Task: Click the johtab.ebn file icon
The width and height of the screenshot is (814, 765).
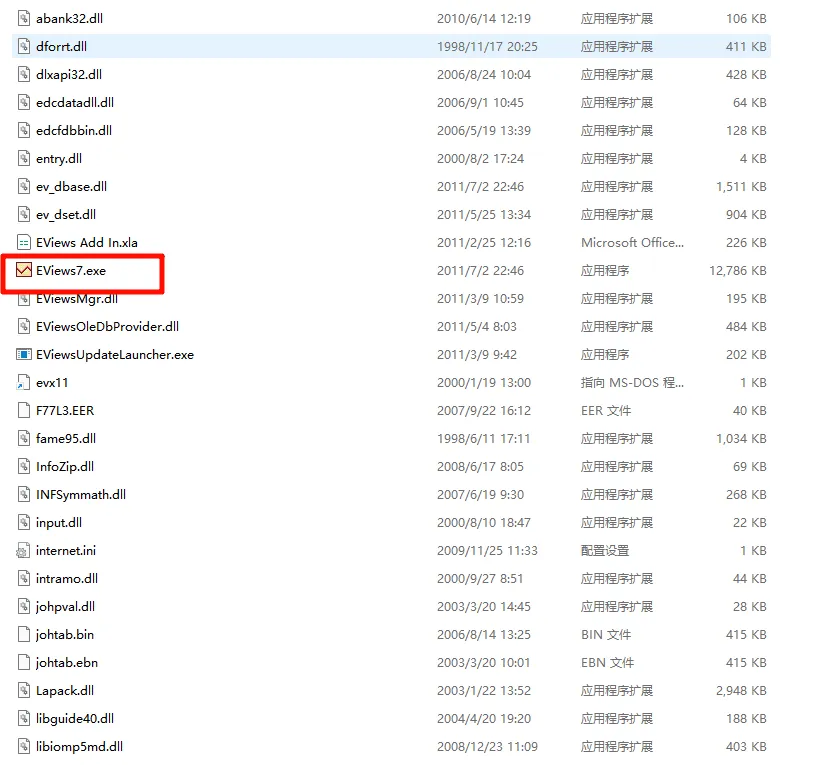Action: [x=24, y=663]
